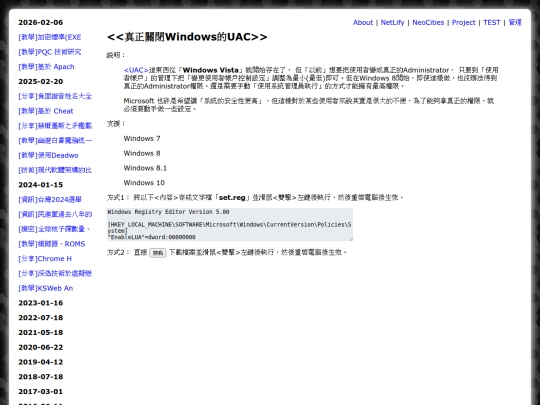This screenshot has width=540, height=405.
Task: Click the download button in 方式2 line
Action: pyautogui.click(x=158, y=253)
